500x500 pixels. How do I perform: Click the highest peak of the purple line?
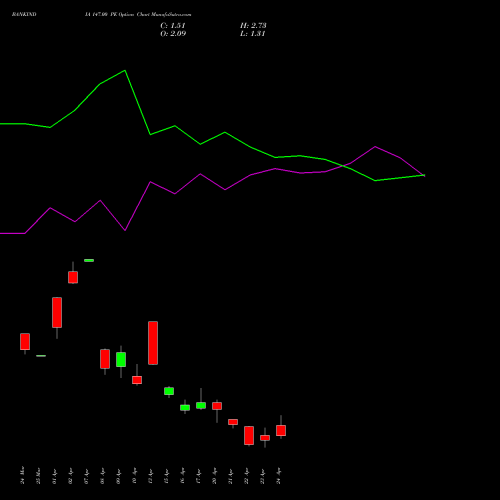click(x=375, y=147)
